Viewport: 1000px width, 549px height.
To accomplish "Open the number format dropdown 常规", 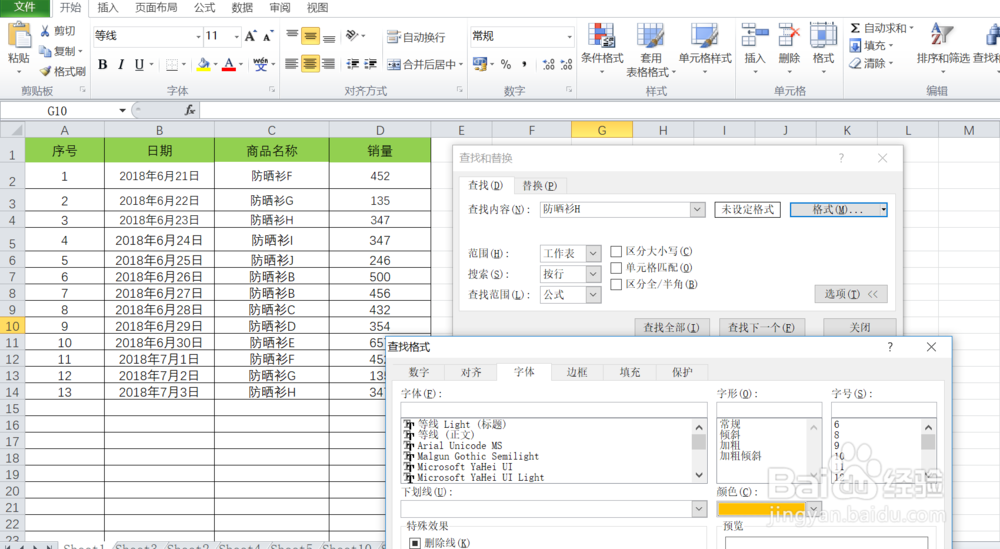I will [570, 36].
